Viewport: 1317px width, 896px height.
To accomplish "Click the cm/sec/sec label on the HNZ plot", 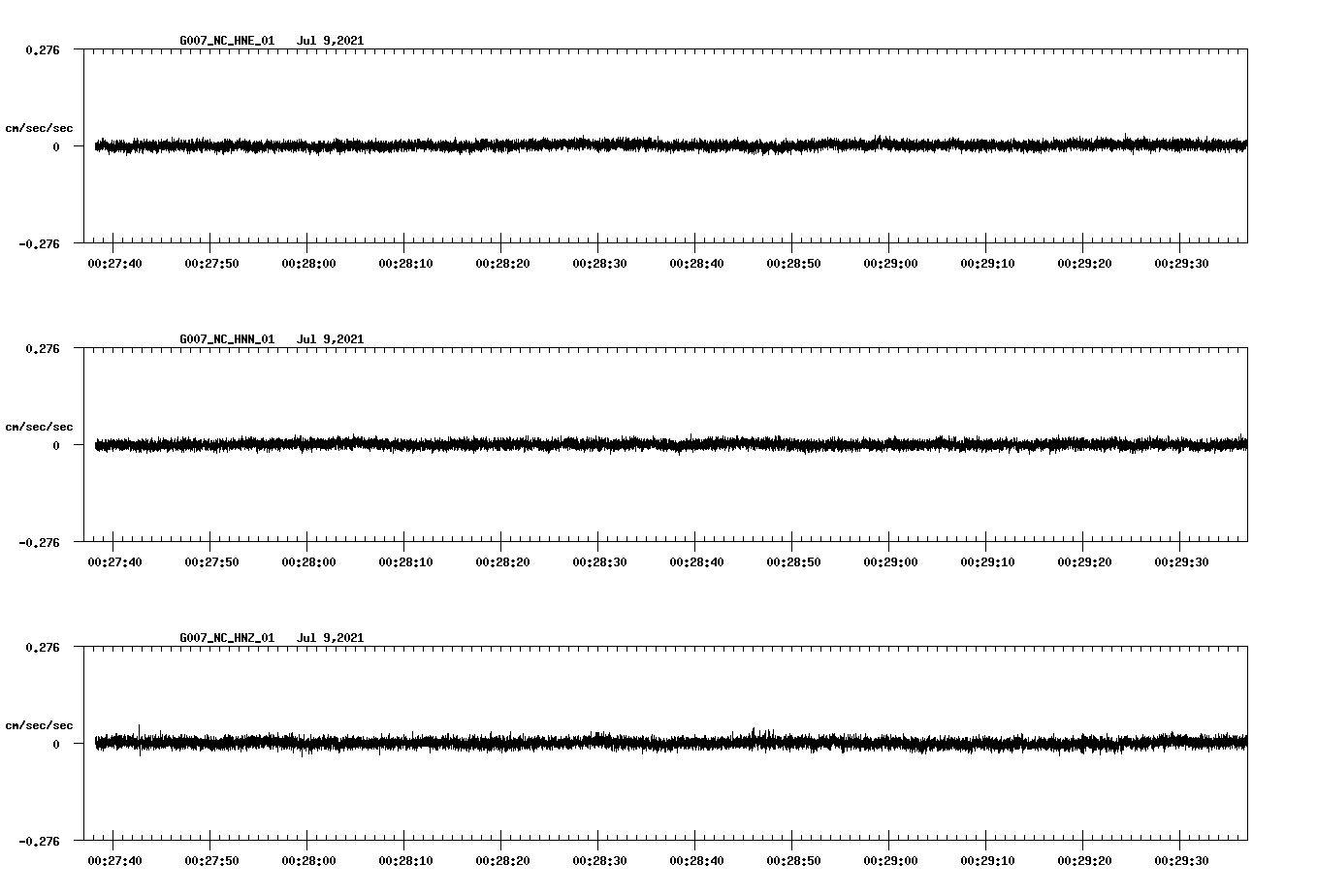I will coord(40,723).
